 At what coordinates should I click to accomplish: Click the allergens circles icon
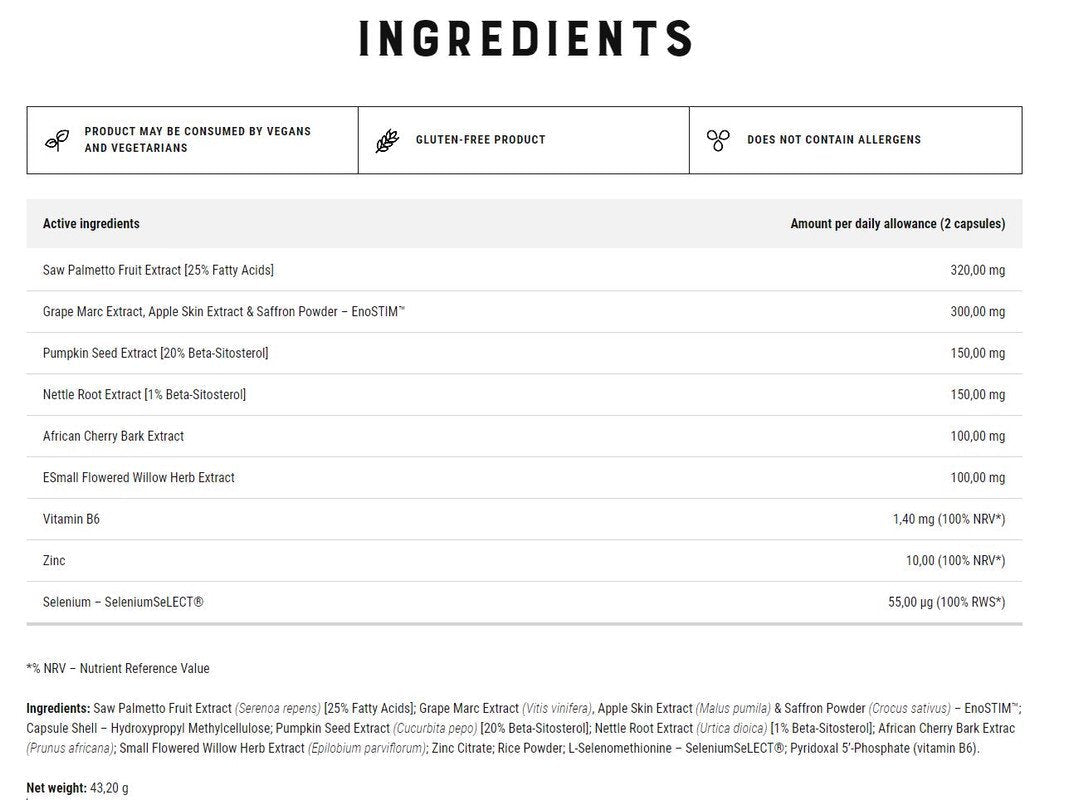[718, 140]
